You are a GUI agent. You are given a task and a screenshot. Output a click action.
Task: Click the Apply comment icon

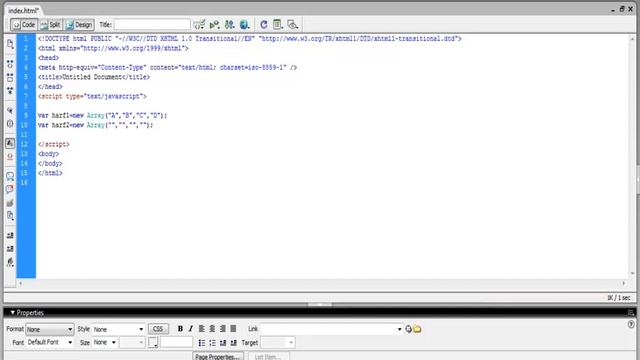10,176
